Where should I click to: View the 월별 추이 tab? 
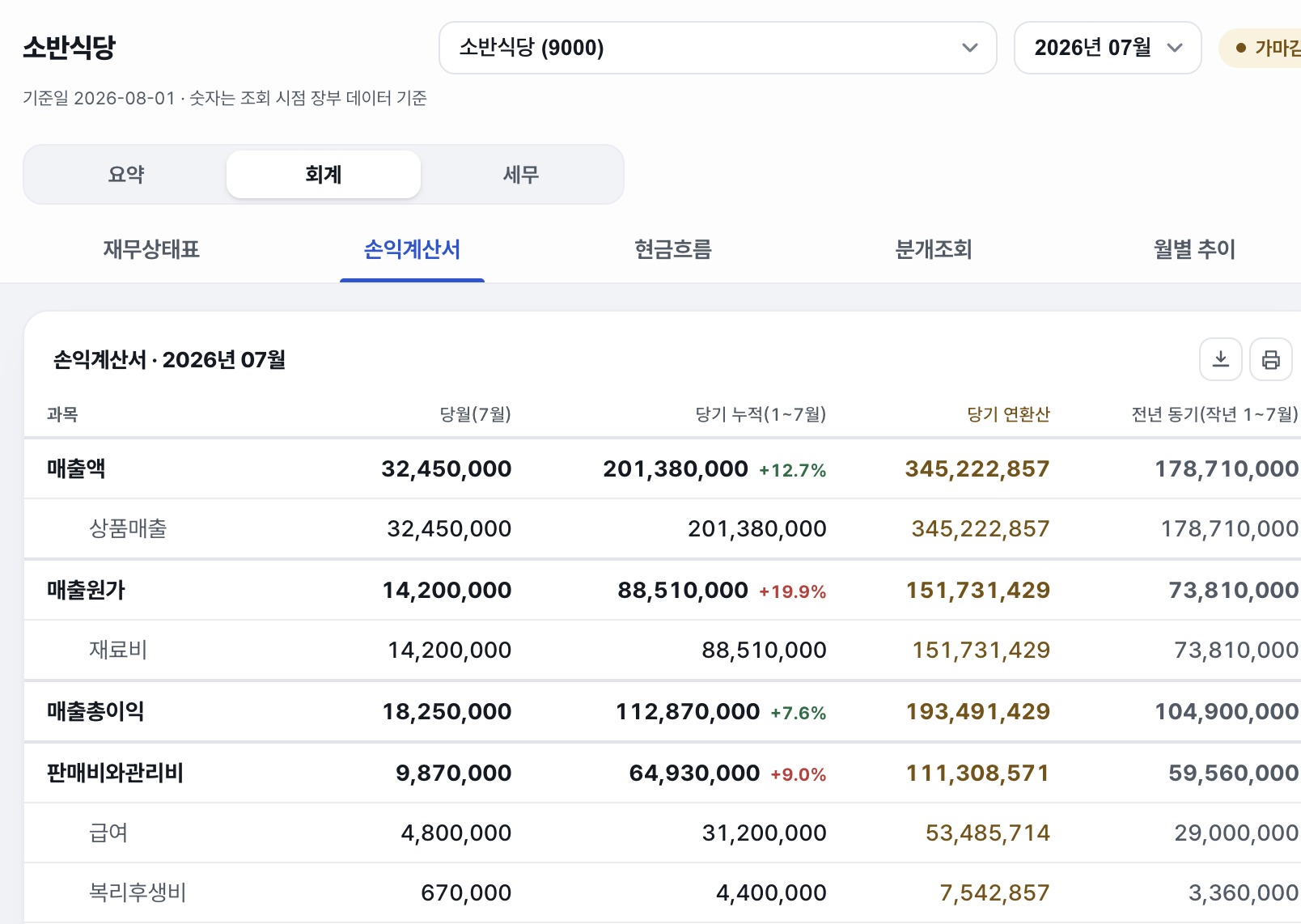1194,249
